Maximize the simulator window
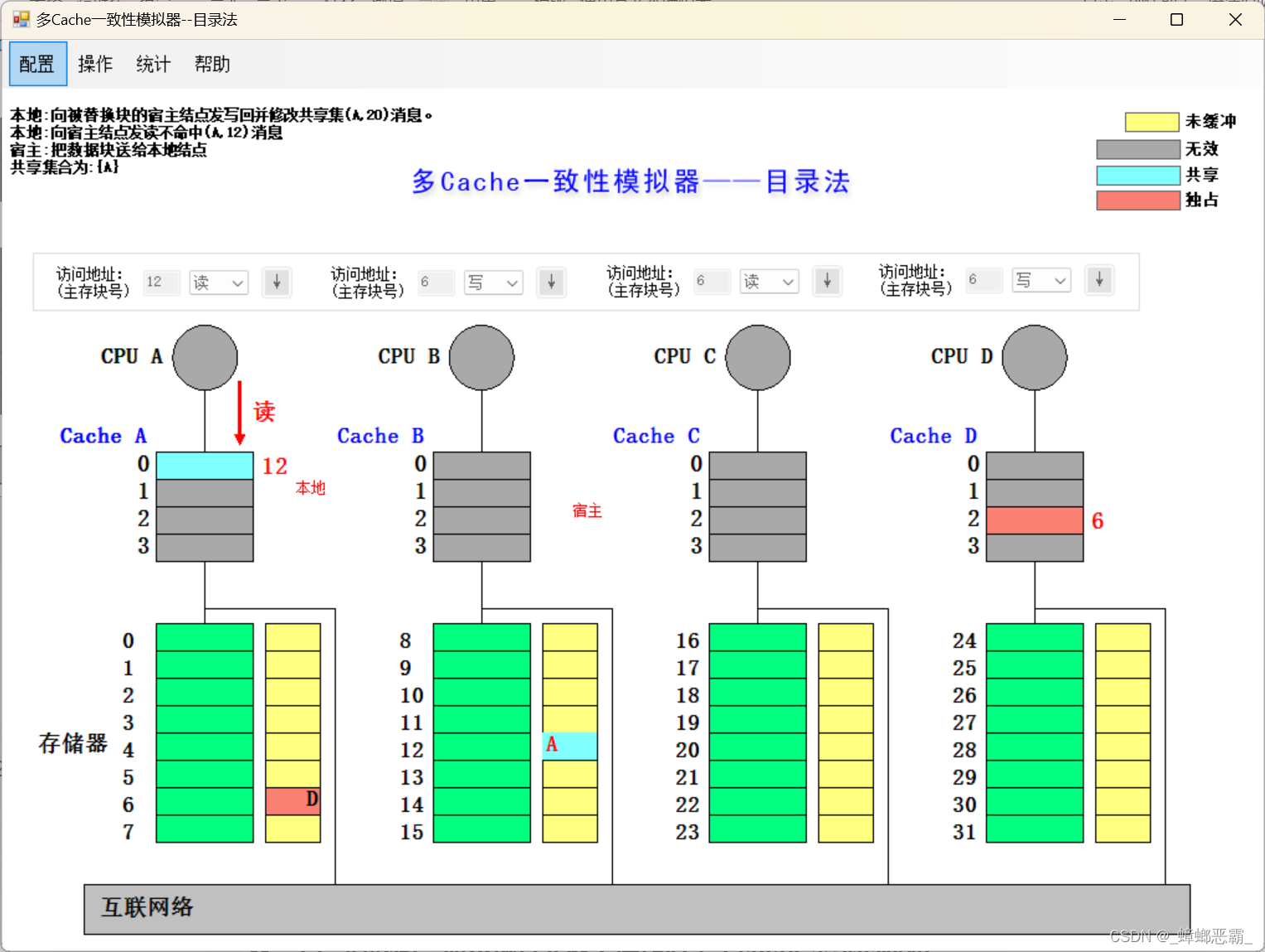The height and width of the screenshot is (952, 1265). [1176, 19]
